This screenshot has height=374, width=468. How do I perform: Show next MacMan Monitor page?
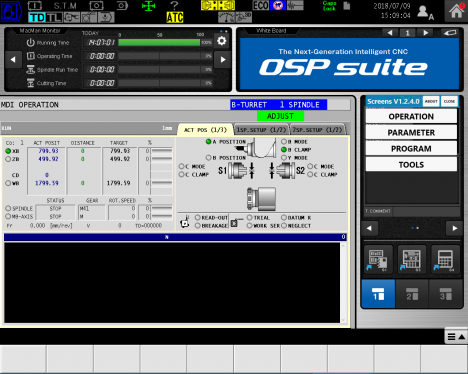tap(223, 60)
